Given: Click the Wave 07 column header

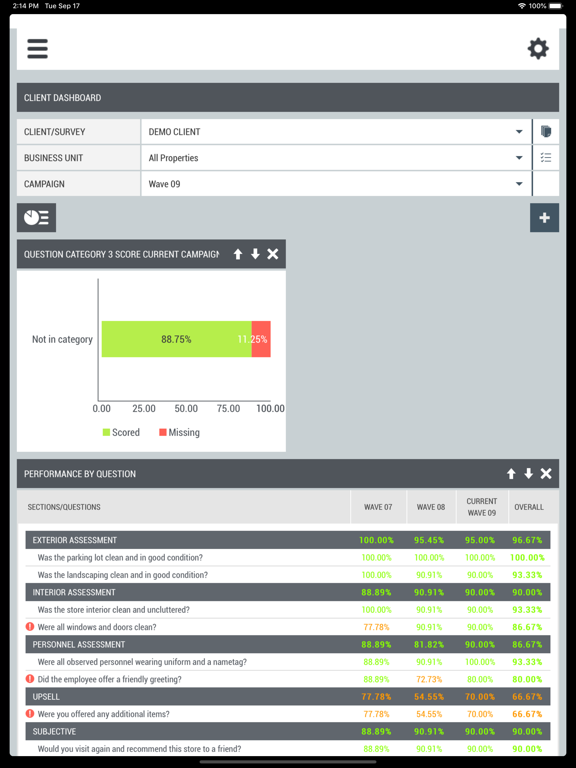Looking at the screenshot, I should coord(378,507).
